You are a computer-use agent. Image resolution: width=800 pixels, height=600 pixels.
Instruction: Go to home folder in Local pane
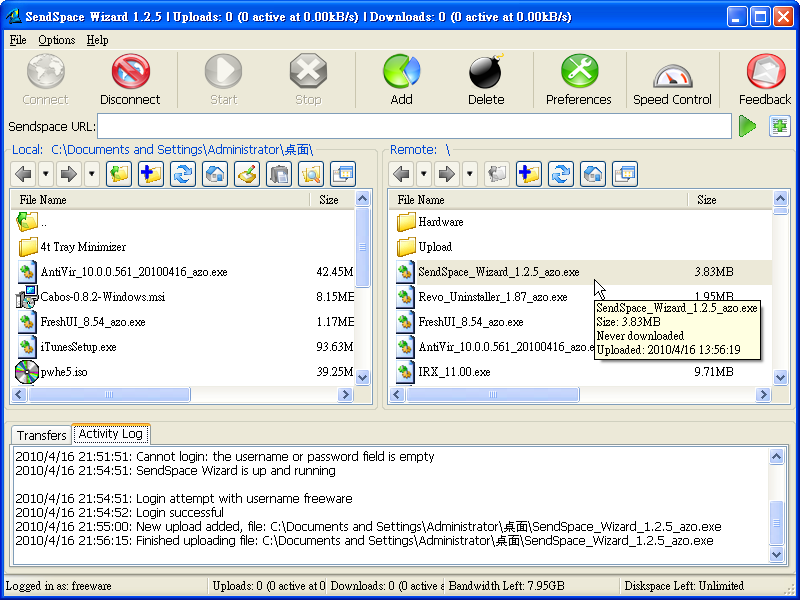(x=215, y=174)
